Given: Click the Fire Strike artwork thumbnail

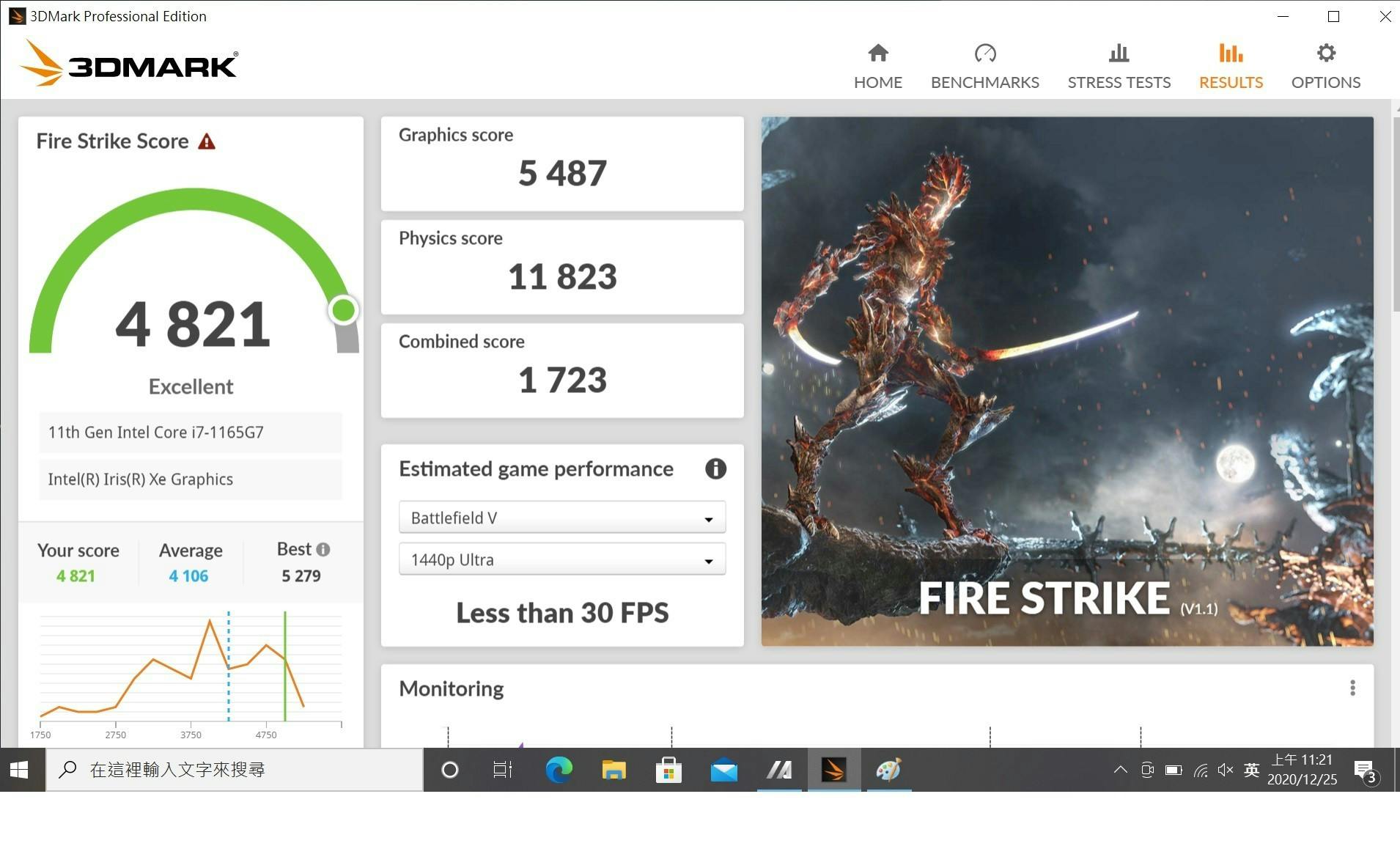Looking at the screenshot, I should (1067, 381).
